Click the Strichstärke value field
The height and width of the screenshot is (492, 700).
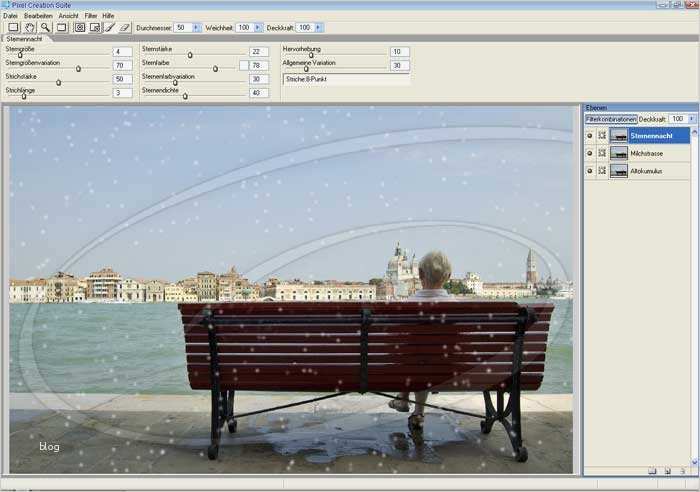coord(122,79)
